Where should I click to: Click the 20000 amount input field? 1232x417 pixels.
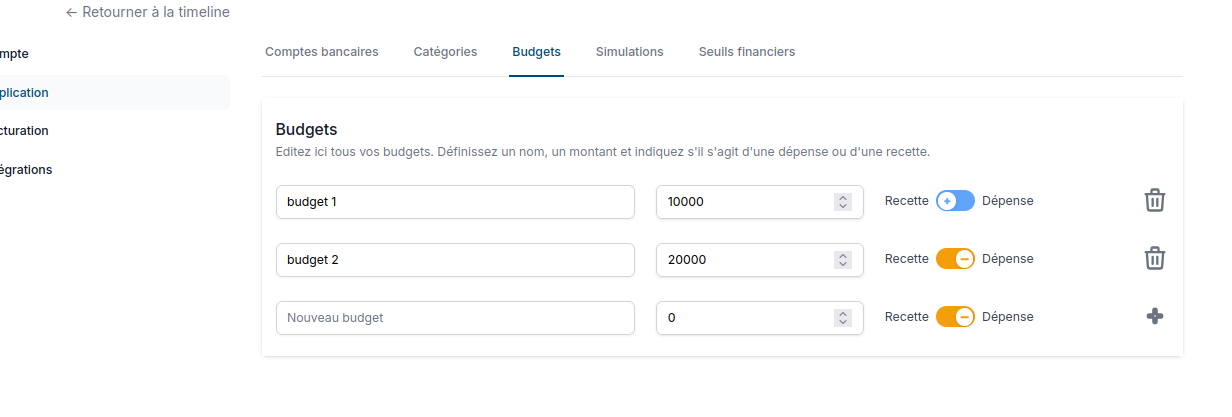point(745,260)
